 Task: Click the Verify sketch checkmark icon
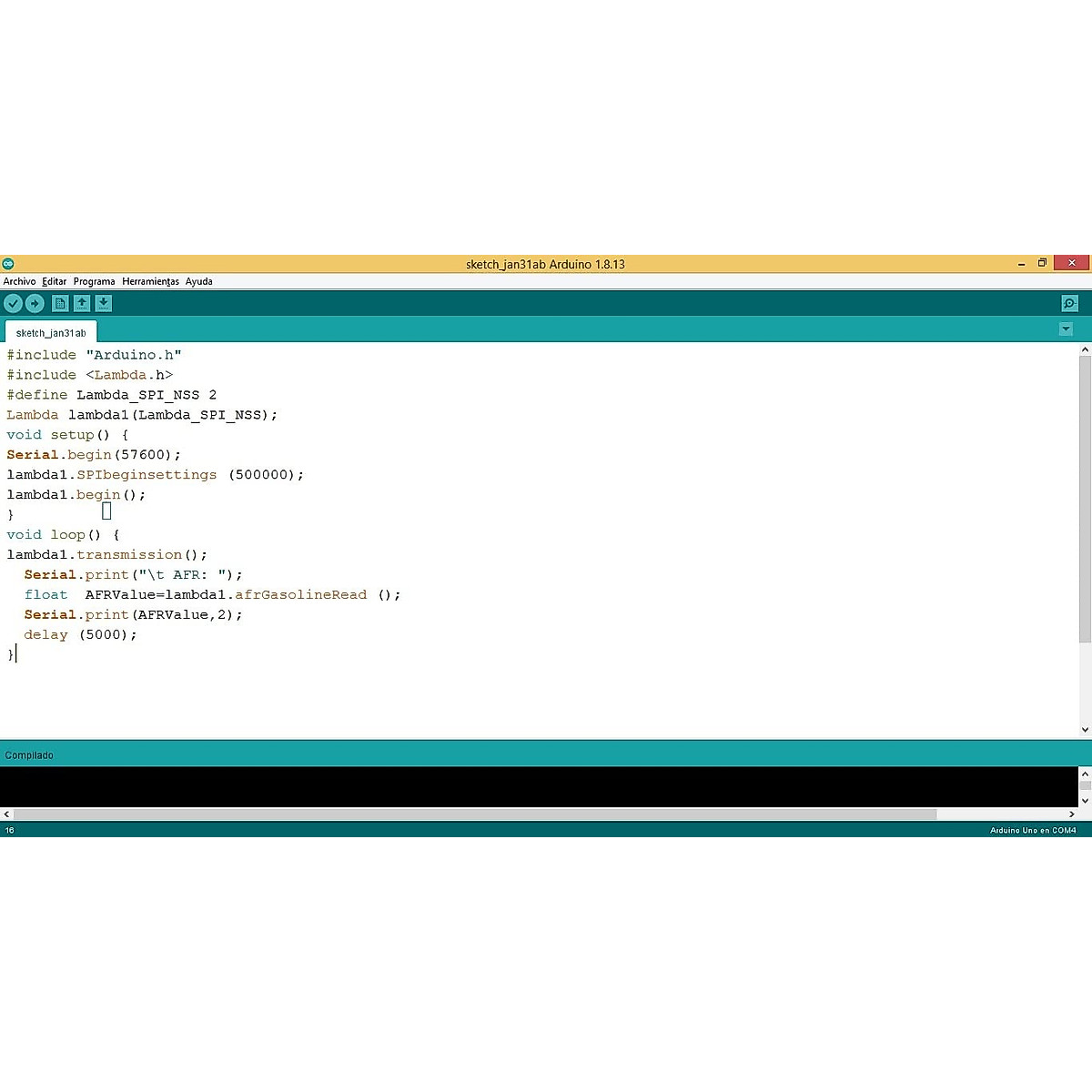pos(13,304)
